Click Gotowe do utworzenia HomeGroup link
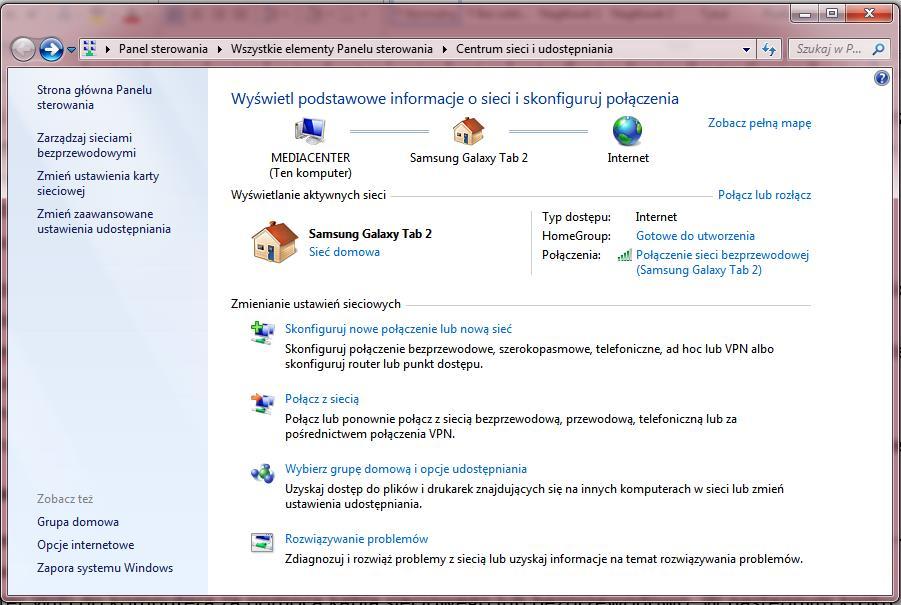Image resolution: width=901 pixels, height=605 pixels. [x=695, y=236]
